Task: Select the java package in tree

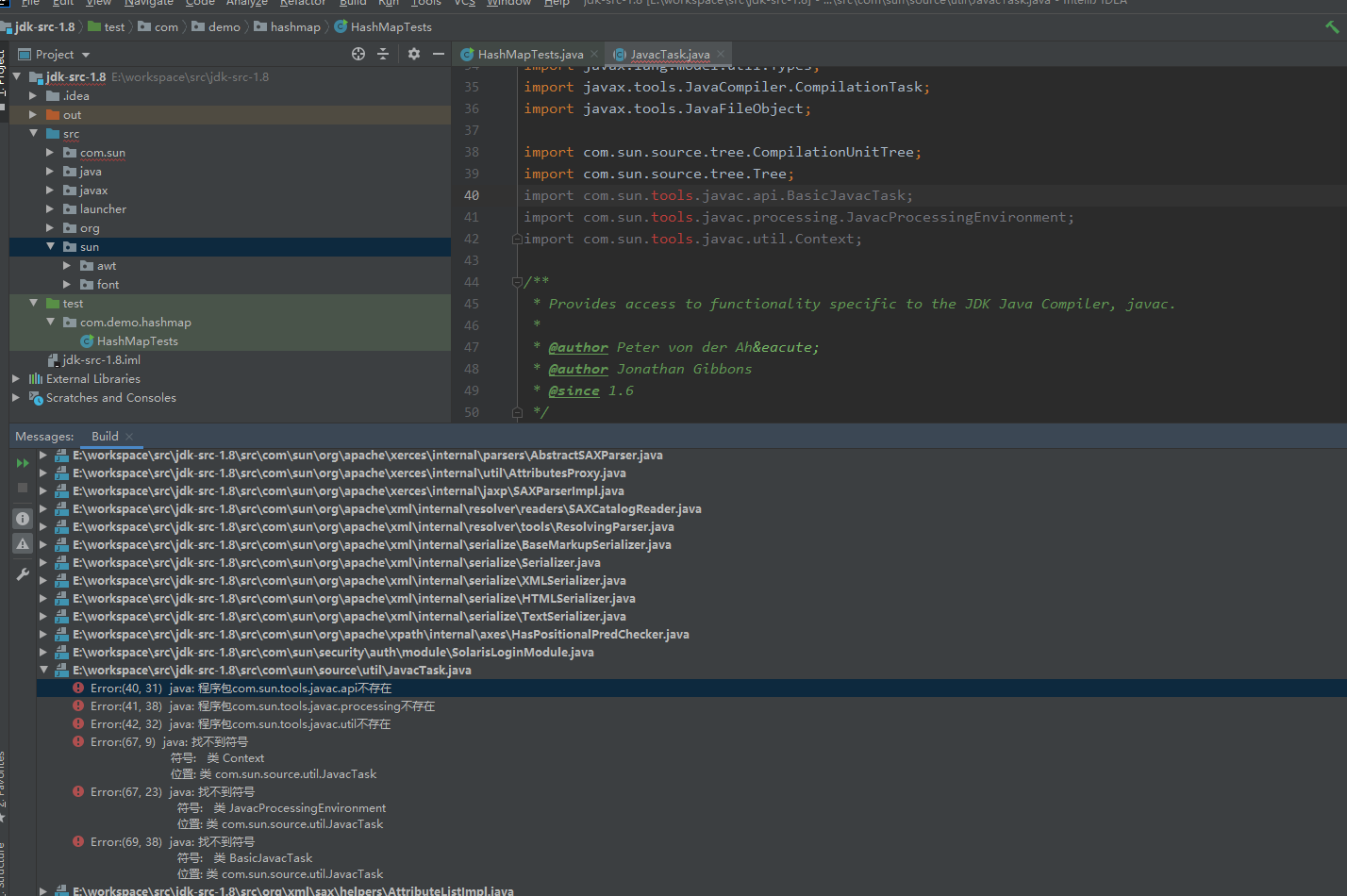Action: click(x=91, y=172)
